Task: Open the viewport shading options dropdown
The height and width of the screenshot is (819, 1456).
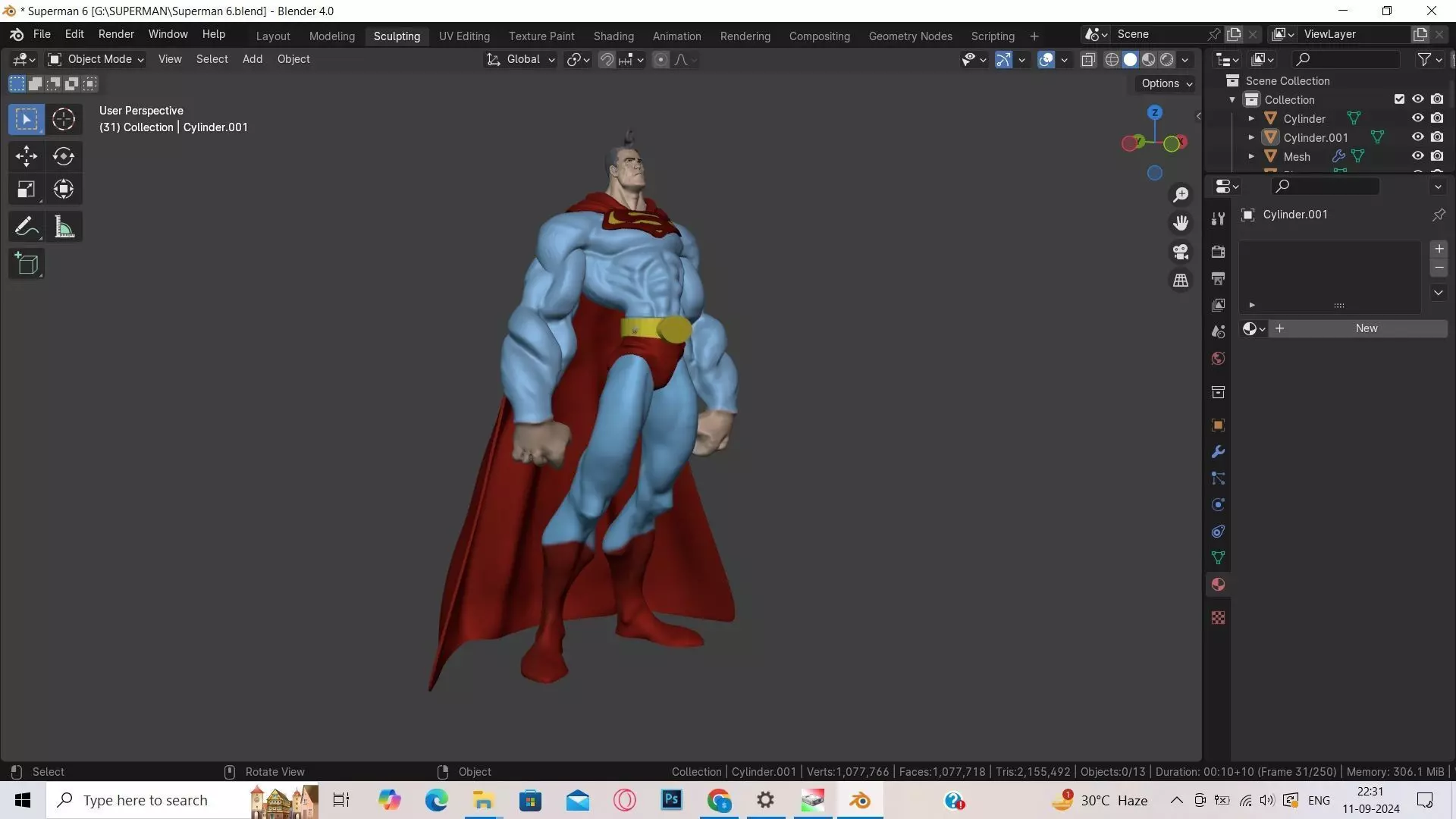Action: coord(1185,60)
